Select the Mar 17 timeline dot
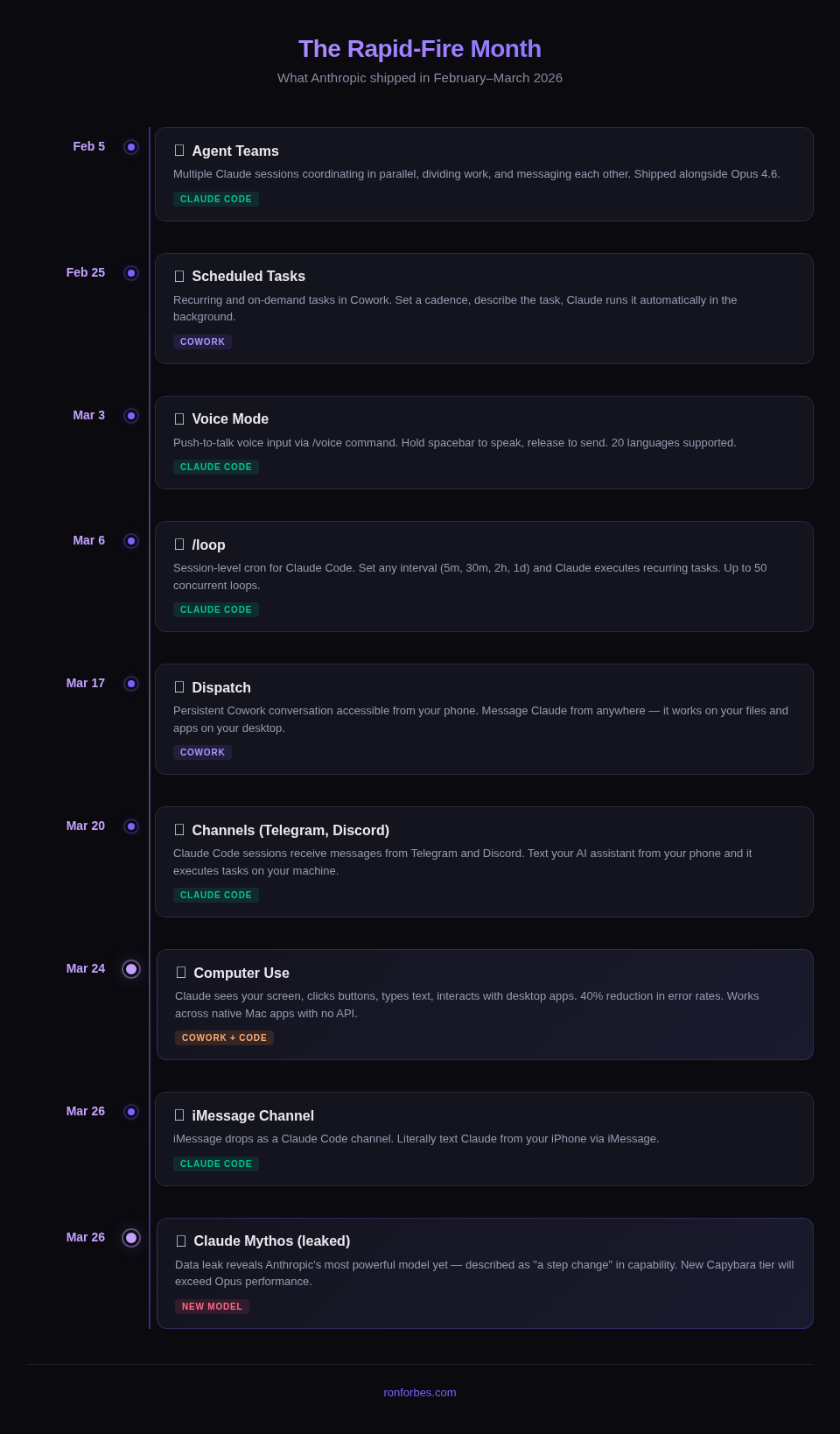This screenshot has width=840, height=1434. 131,684
